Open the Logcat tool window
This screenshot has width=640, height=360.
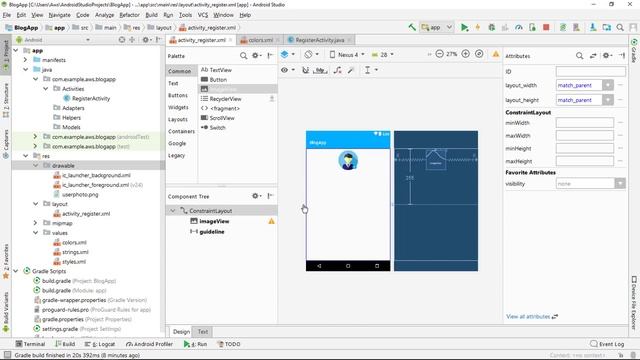pyautogui.click(x=100, y=344)
